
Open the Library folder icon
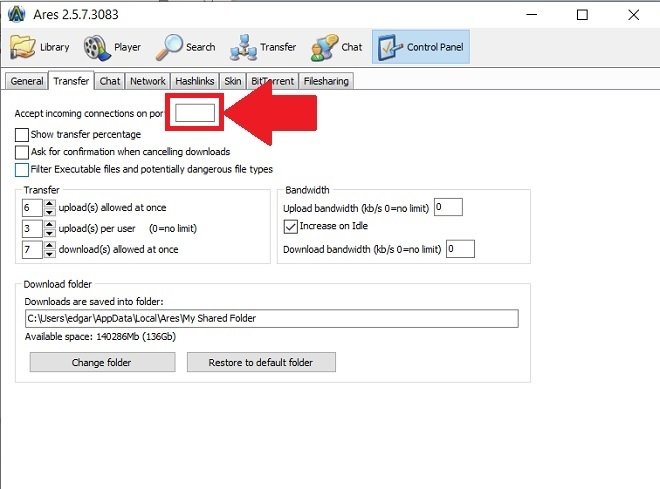(22, 47)
